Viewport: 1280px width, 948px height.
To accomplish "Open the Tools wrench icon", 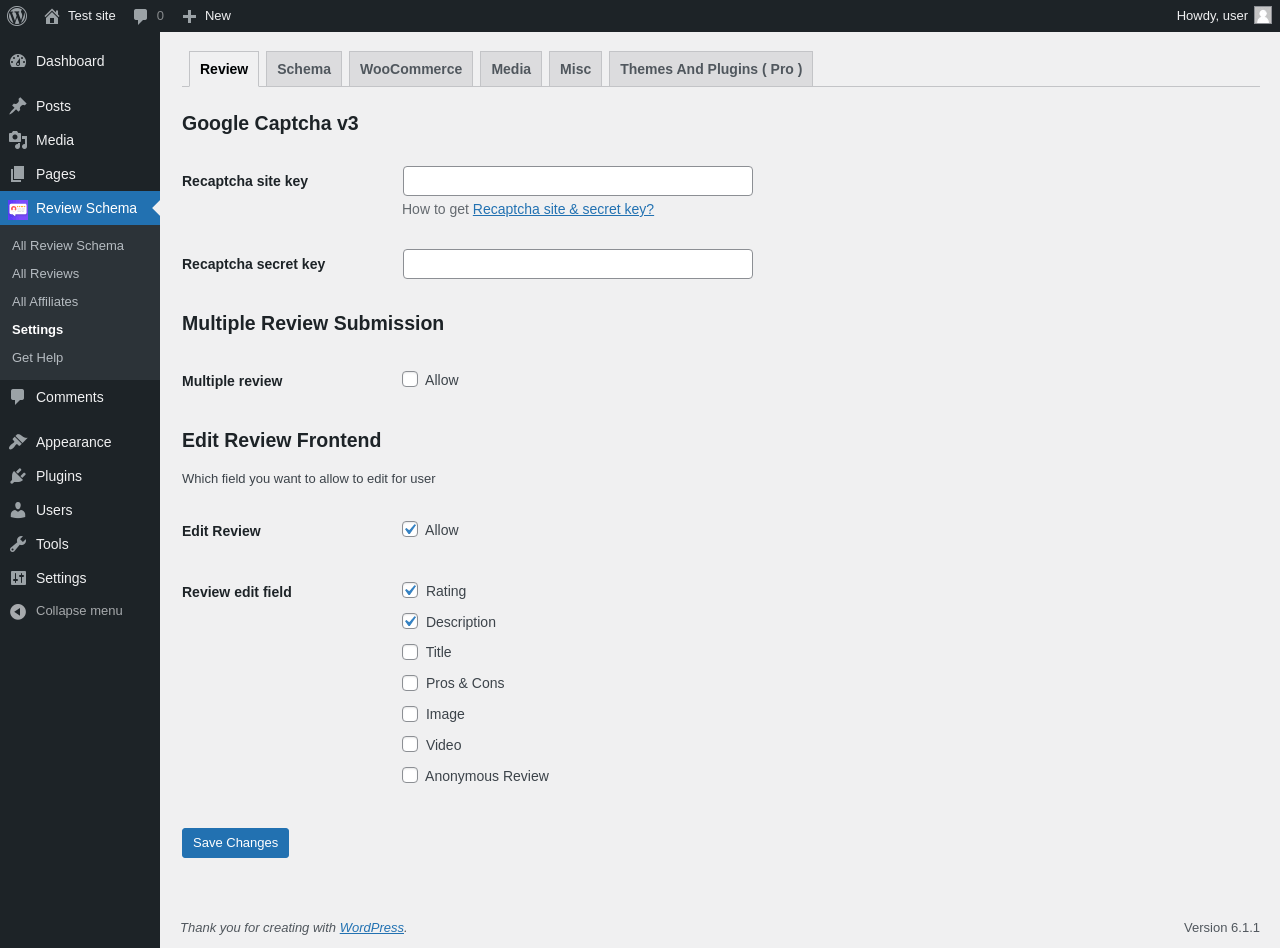I will tap(18, 544).
